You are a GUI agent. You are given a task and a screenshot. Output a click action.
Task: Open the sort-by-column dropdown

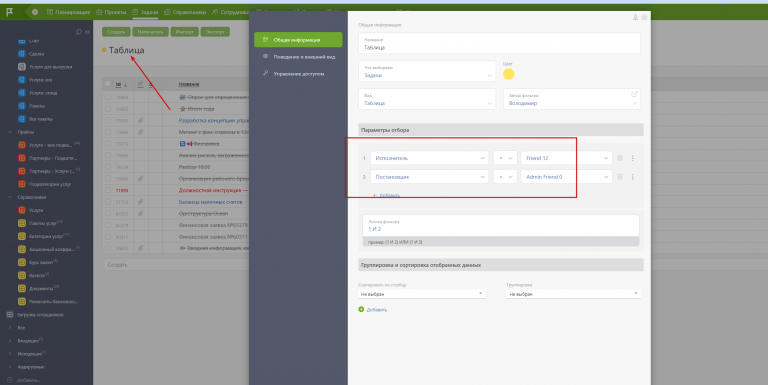(x=422, y=294)
